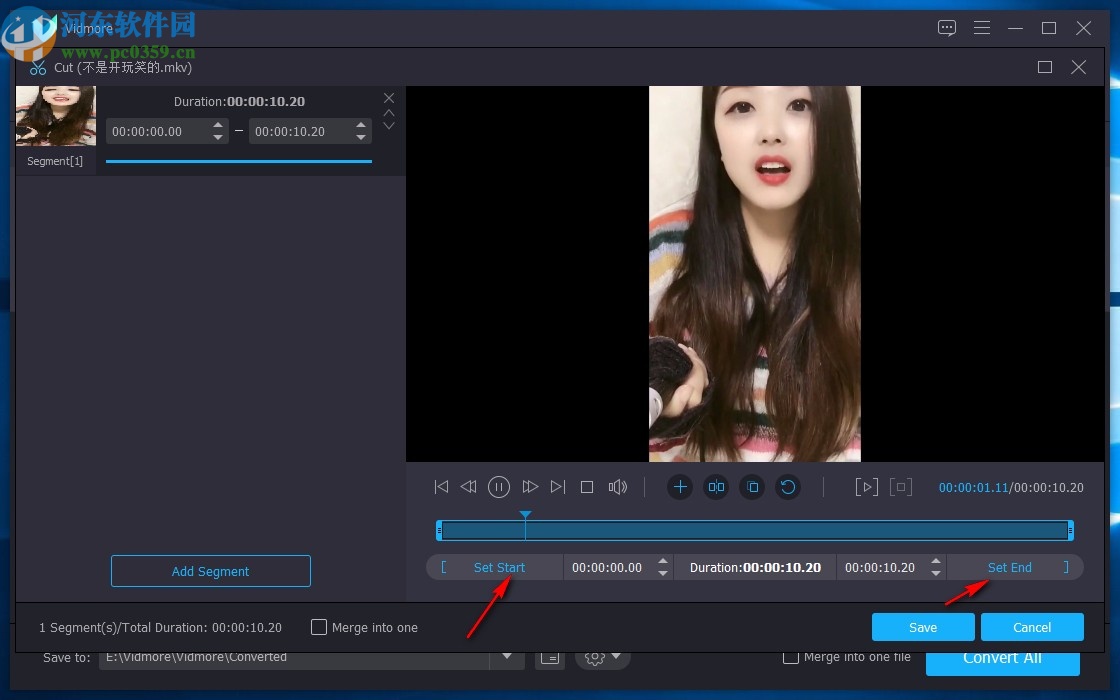The image size is (1120, 700).
Task: Click the playhead marker on the timeline slider
Action: (x=525, y=513)
